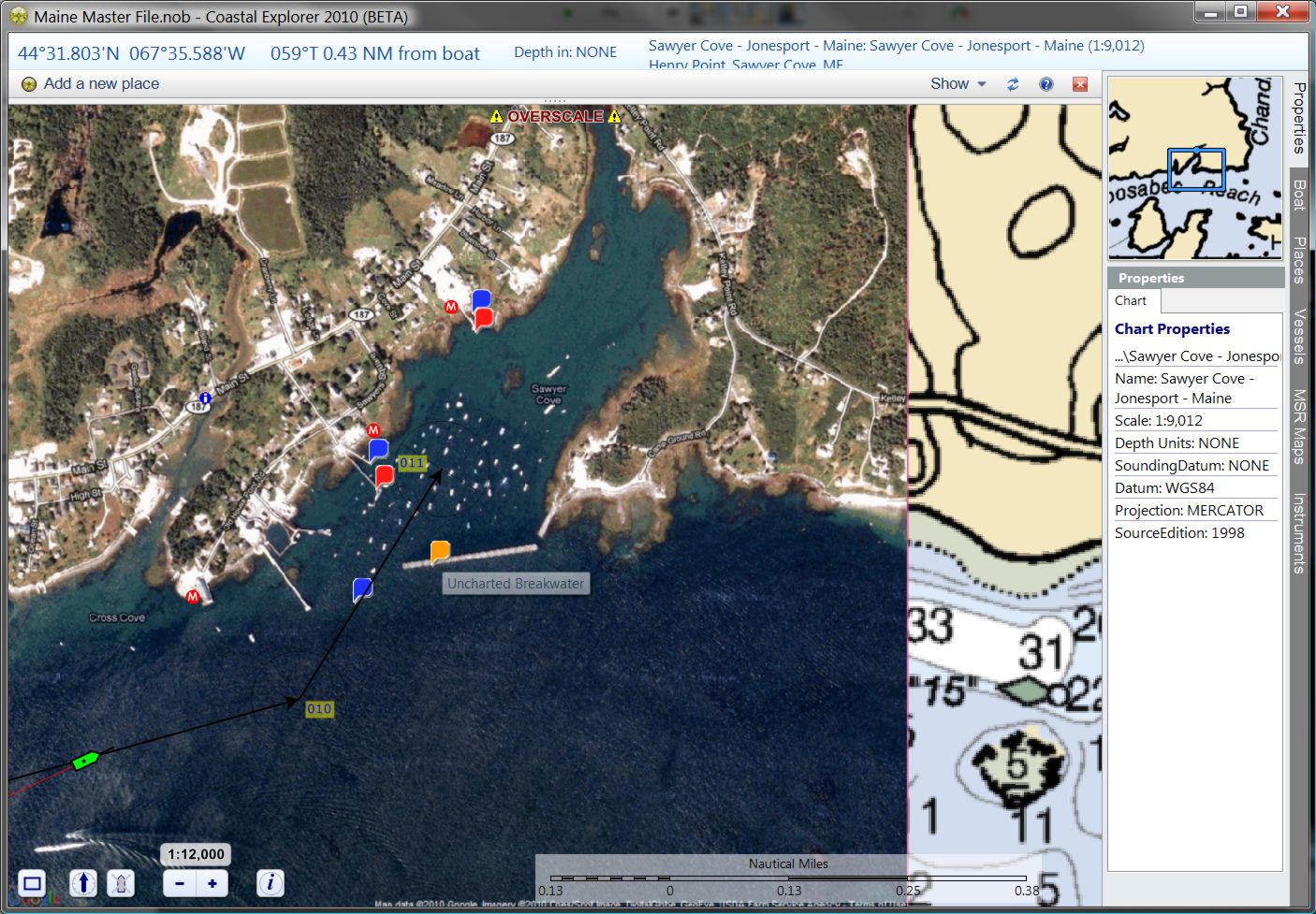1316x914 pixels.
Task: Select the Chart tab in Properties
Action: [1131, 301]
